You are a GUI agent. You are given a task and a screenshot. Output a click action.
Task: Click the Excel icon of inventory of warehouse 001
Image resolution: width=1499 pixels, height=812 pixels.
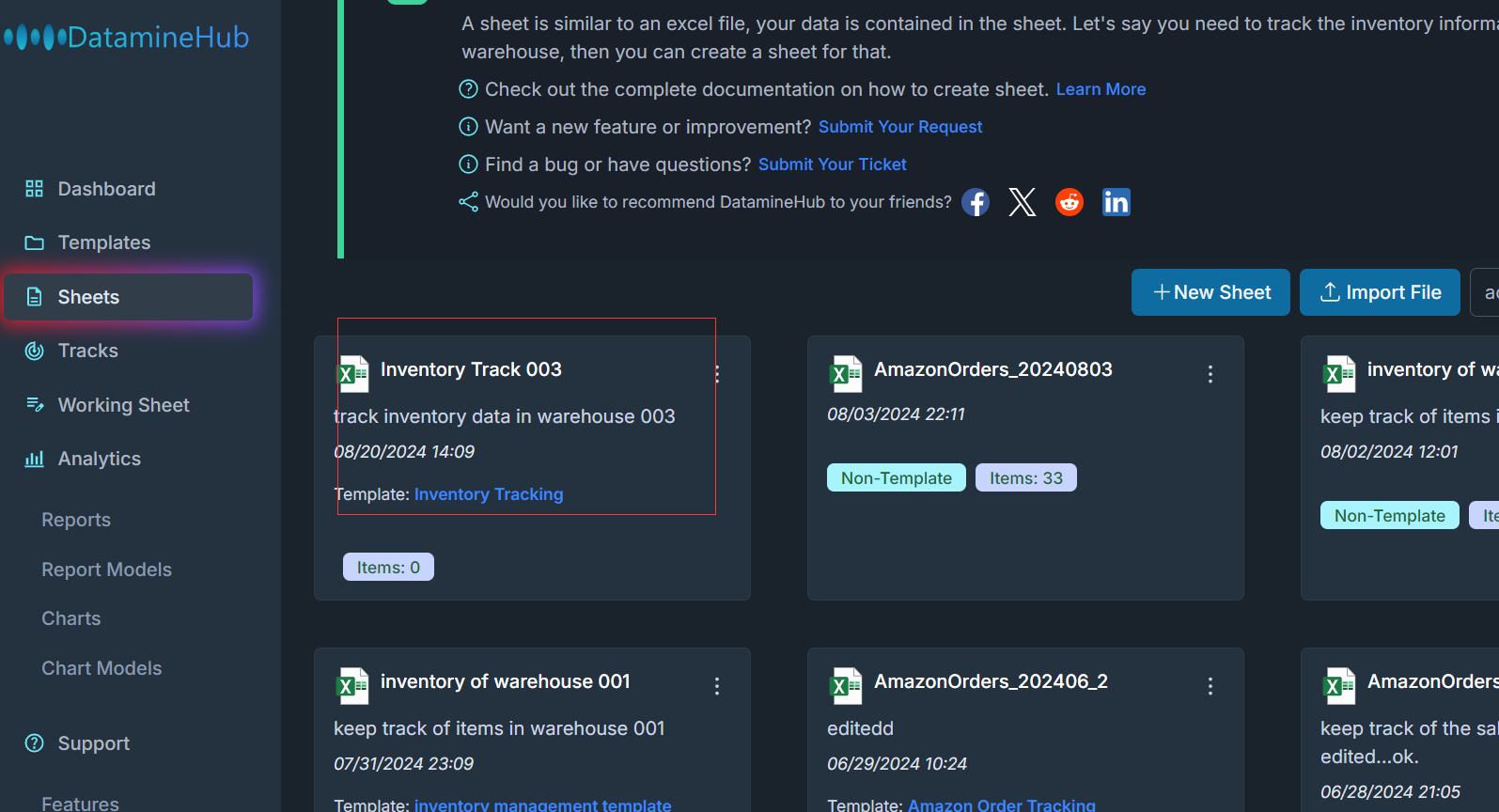352,686
